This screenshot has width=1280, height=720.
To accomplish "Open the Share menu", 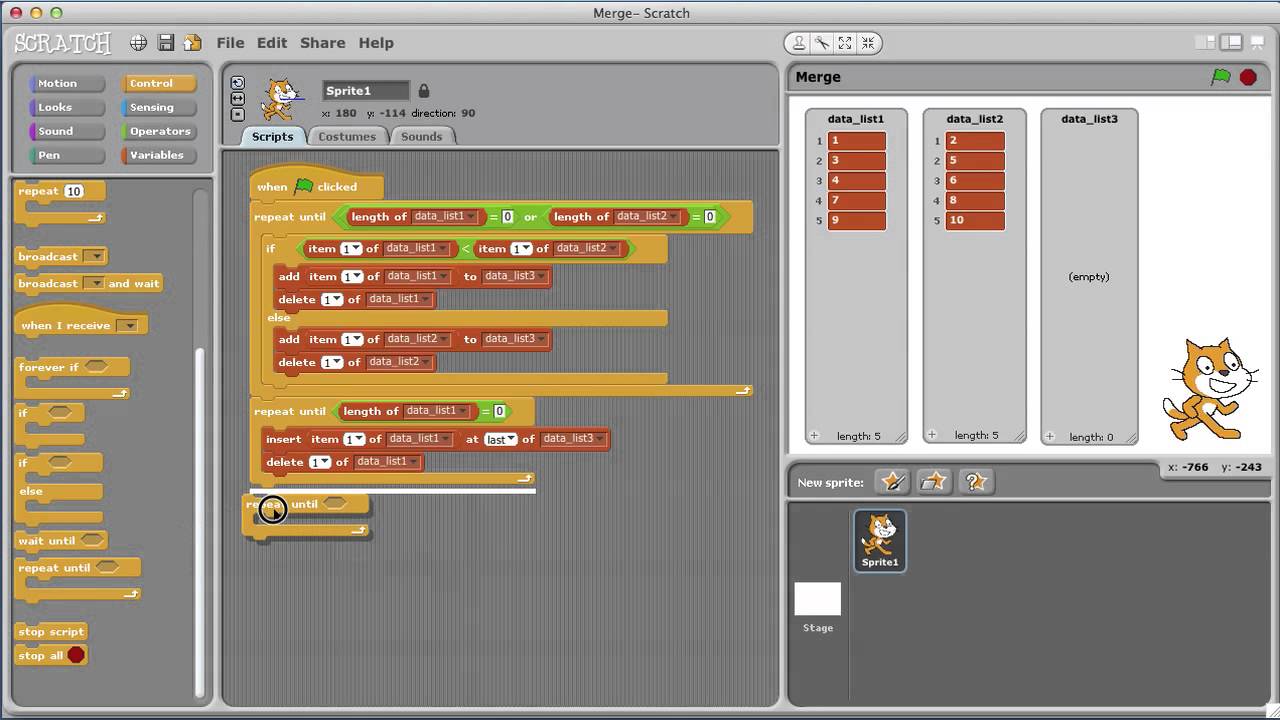I will (323, 43).
